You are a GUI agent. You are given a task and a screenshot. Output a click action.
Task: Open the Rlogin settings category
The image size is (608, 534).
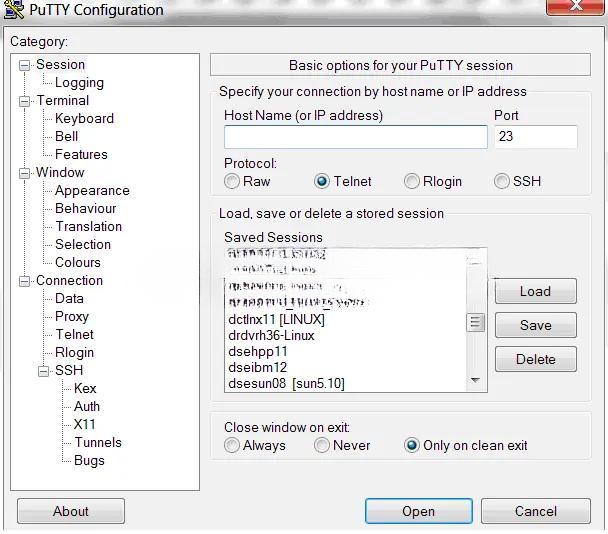(74, 353)
